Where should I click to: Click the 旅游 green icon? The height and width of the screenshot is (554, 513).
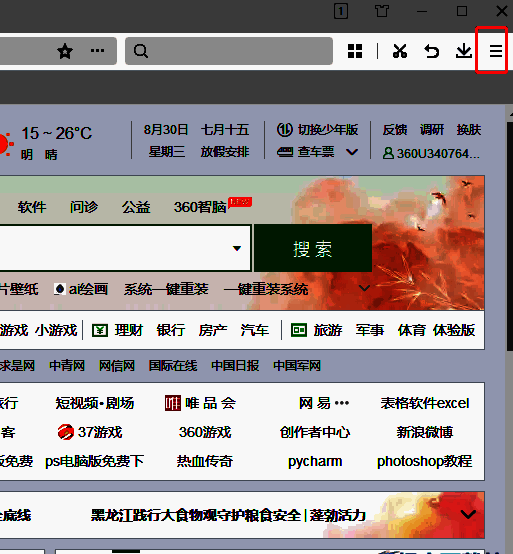[x=299, y=330]
